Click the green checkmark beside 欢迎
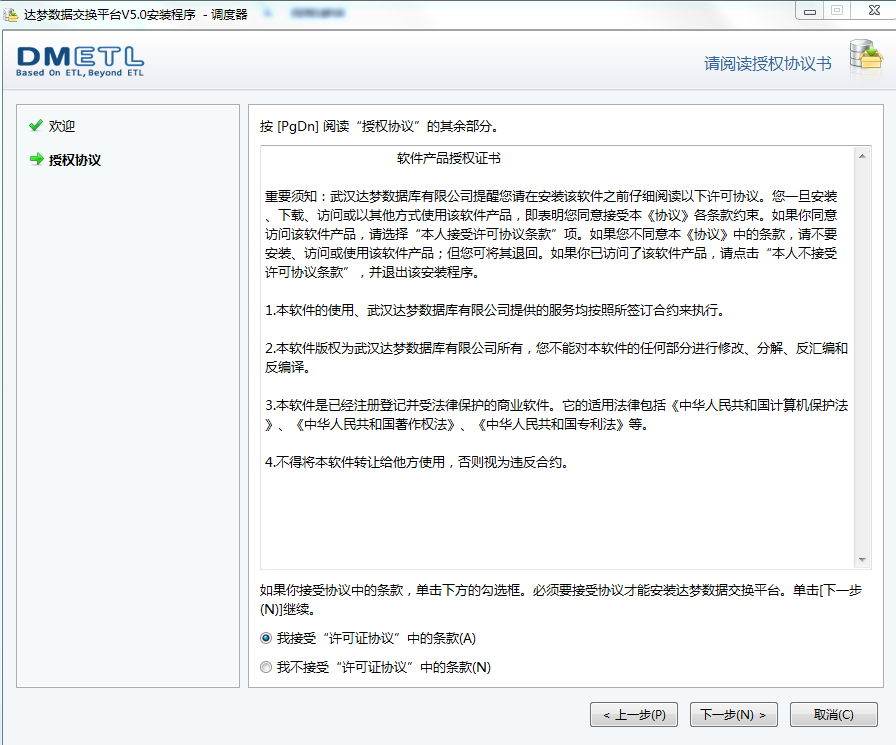The image size is (896, 745). 36,125
